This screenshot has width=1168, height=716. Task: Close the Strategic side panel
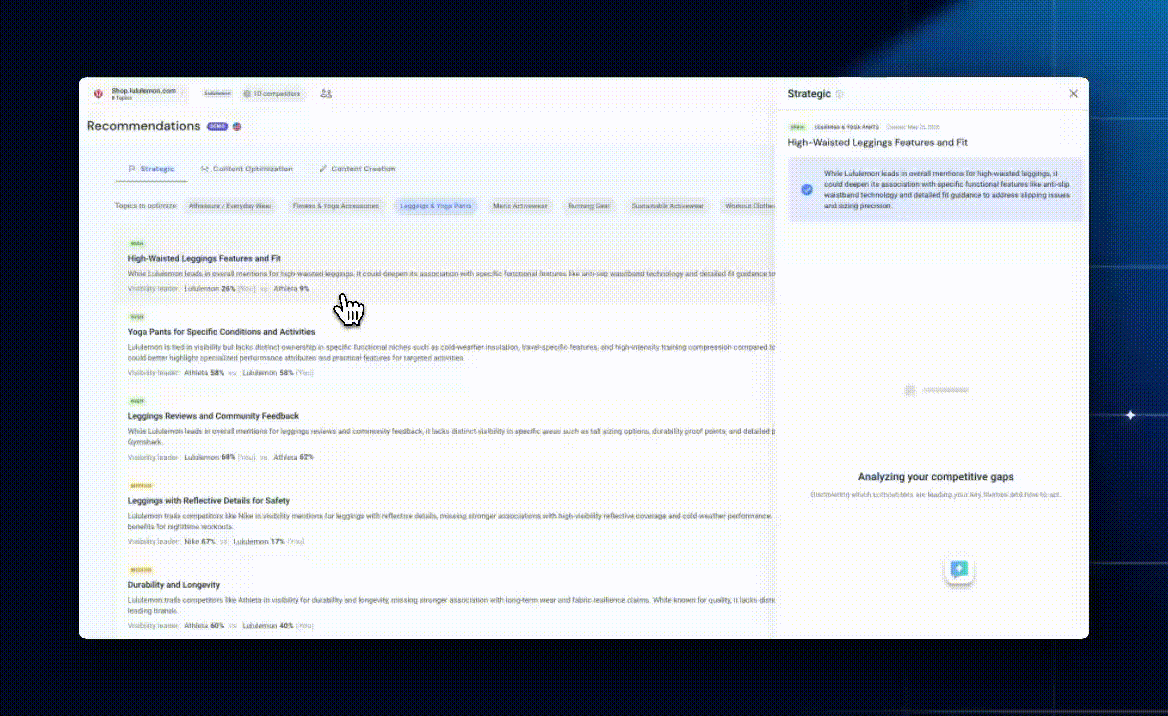point(1073,94)
